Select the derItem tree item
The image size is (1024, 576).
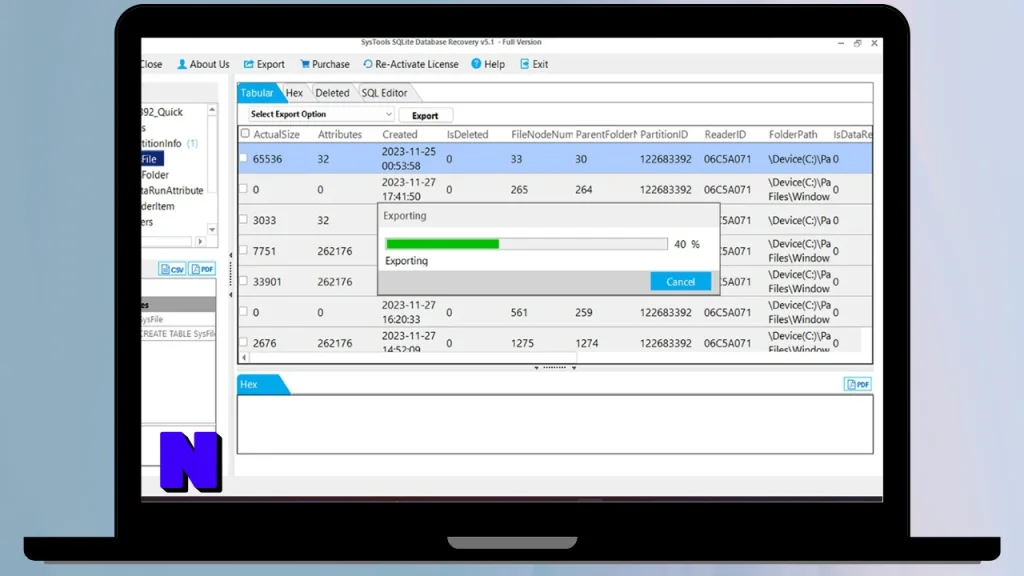click(158, 206)
